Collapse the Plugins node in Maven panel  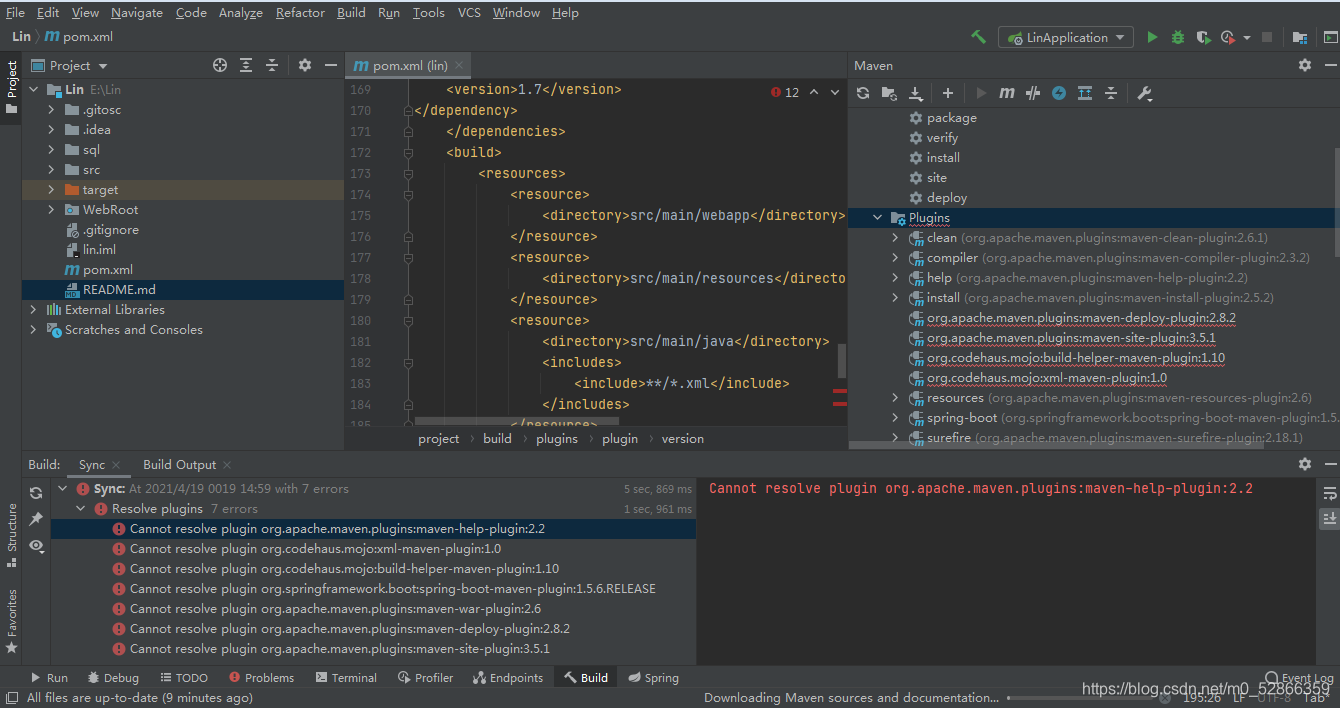coord(877,217)
